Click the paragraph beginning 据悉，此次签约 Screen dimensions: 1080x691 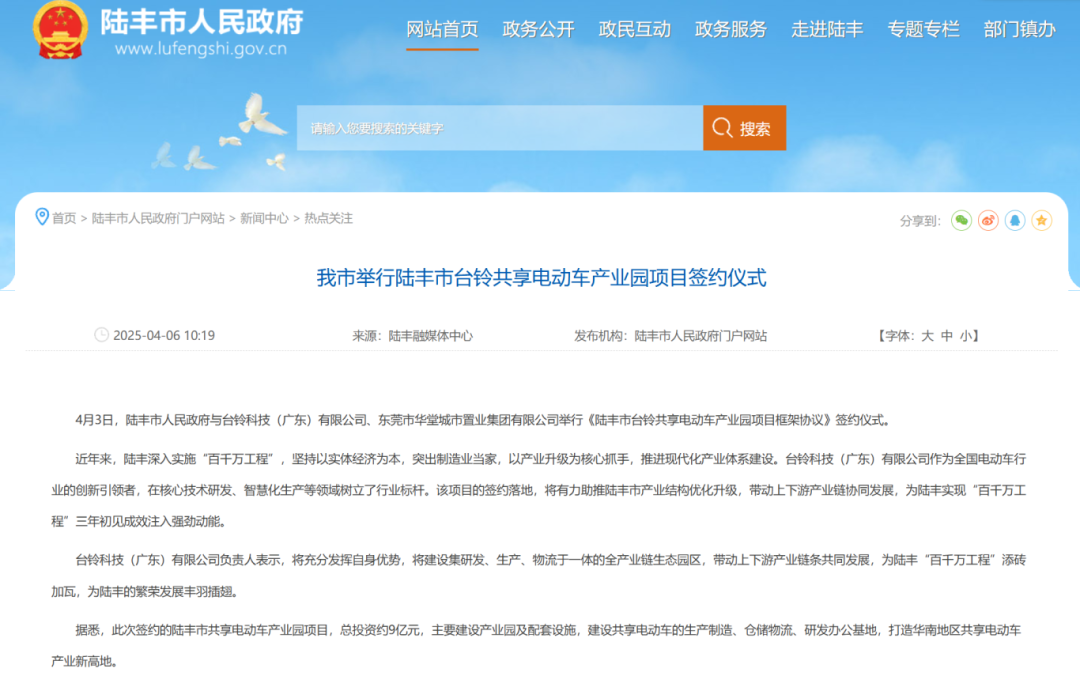click(537, 646)
